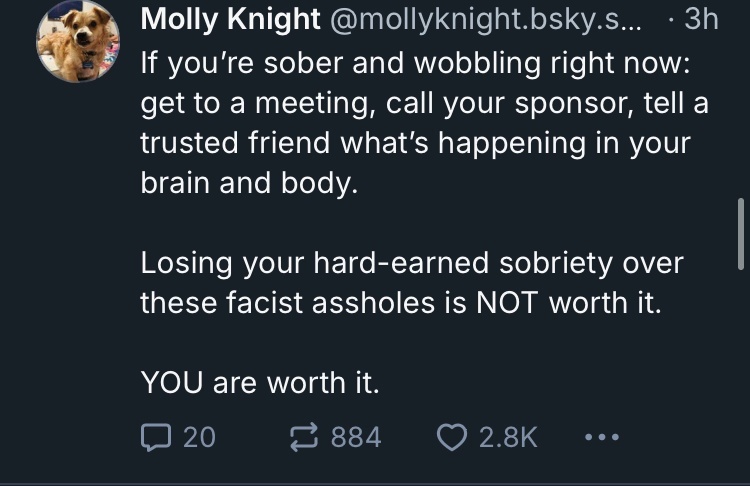Click the word "NOT" in the post
Image resolution: width=750 pixels, height=486 pixels.
(x=509, y=301)
